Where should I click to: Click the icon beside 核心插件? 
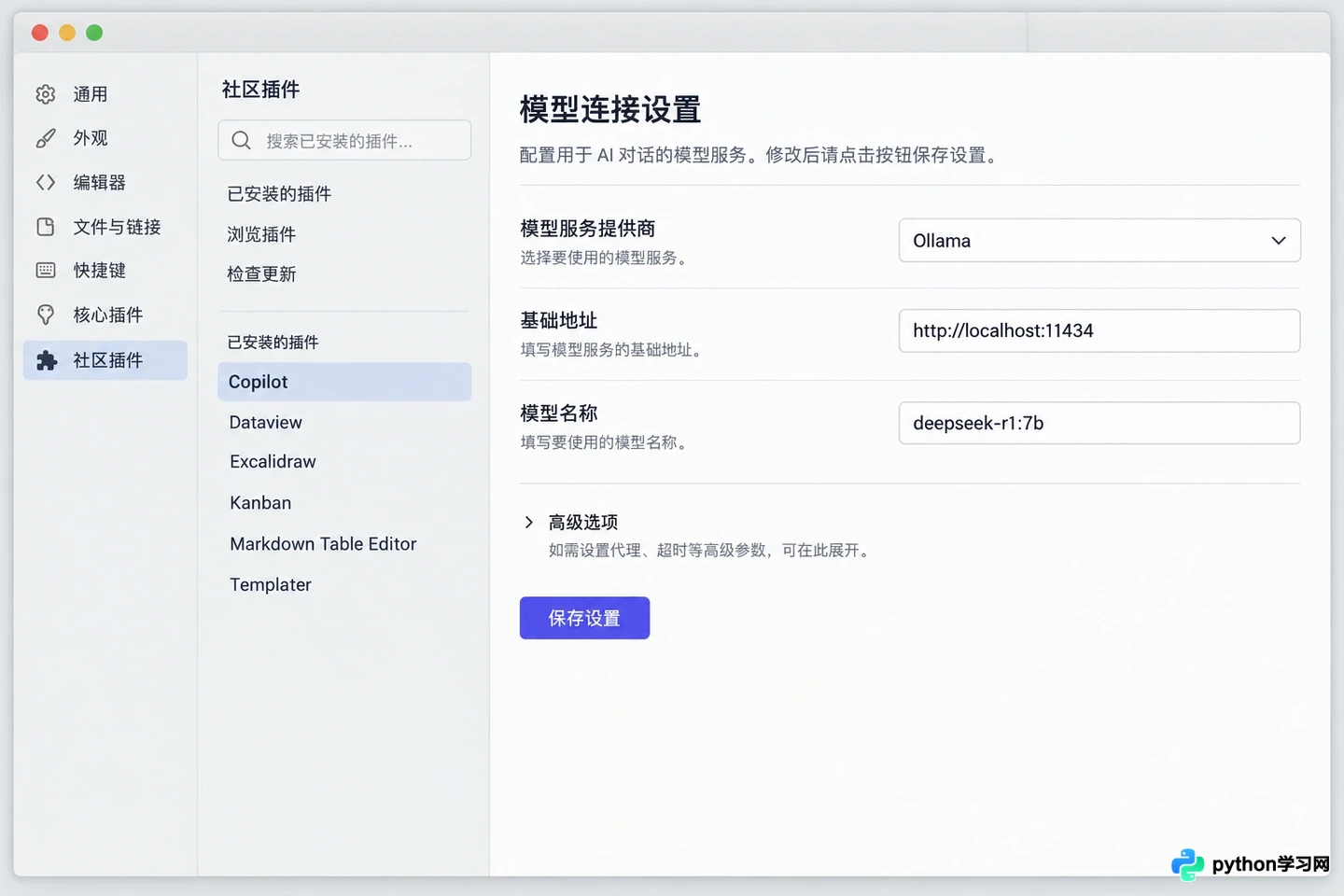tap(46, 315)
